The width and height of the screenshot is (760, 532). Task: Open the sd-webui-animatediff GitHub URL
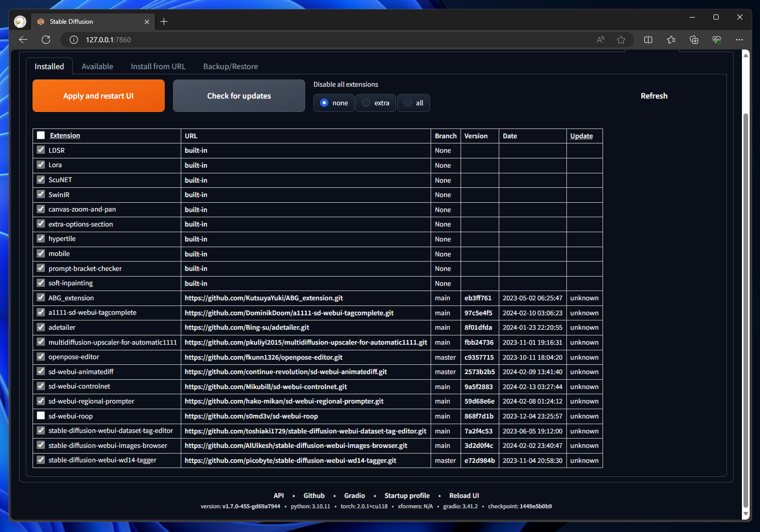285,372
